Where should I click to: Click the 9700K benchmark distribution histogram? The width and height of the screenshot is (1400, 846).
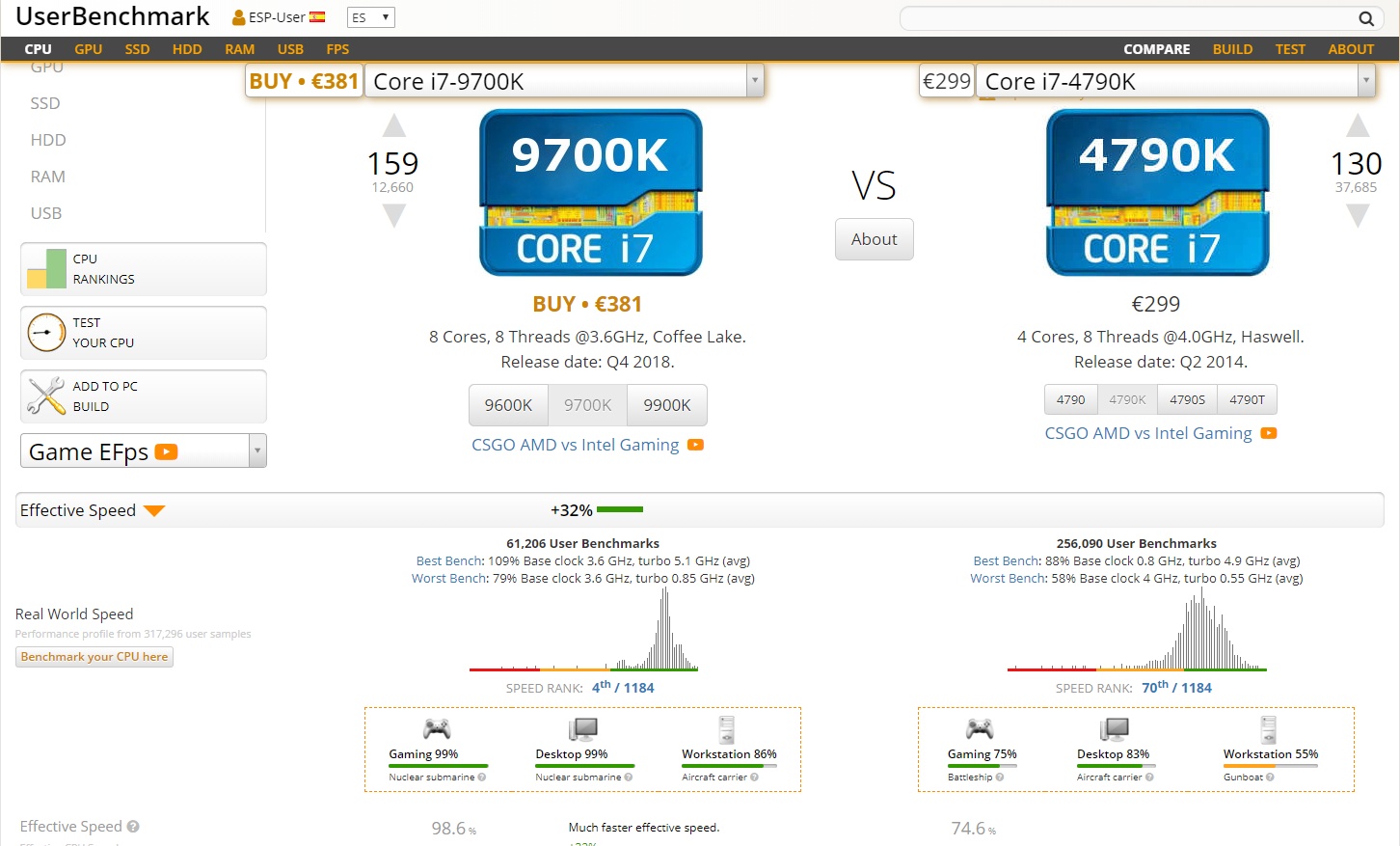click(x=583, y=629)
